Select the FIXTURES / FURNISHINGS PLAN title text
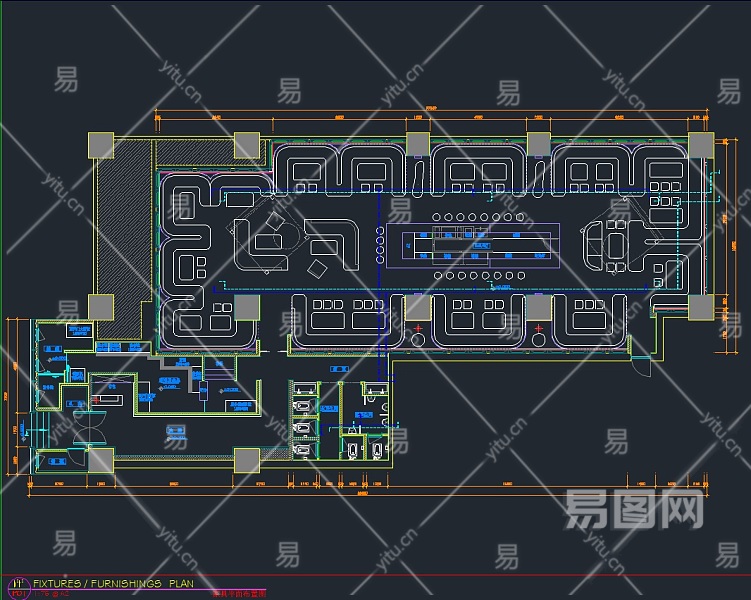Screen dimensions: 751x600 tap(114, 583)
